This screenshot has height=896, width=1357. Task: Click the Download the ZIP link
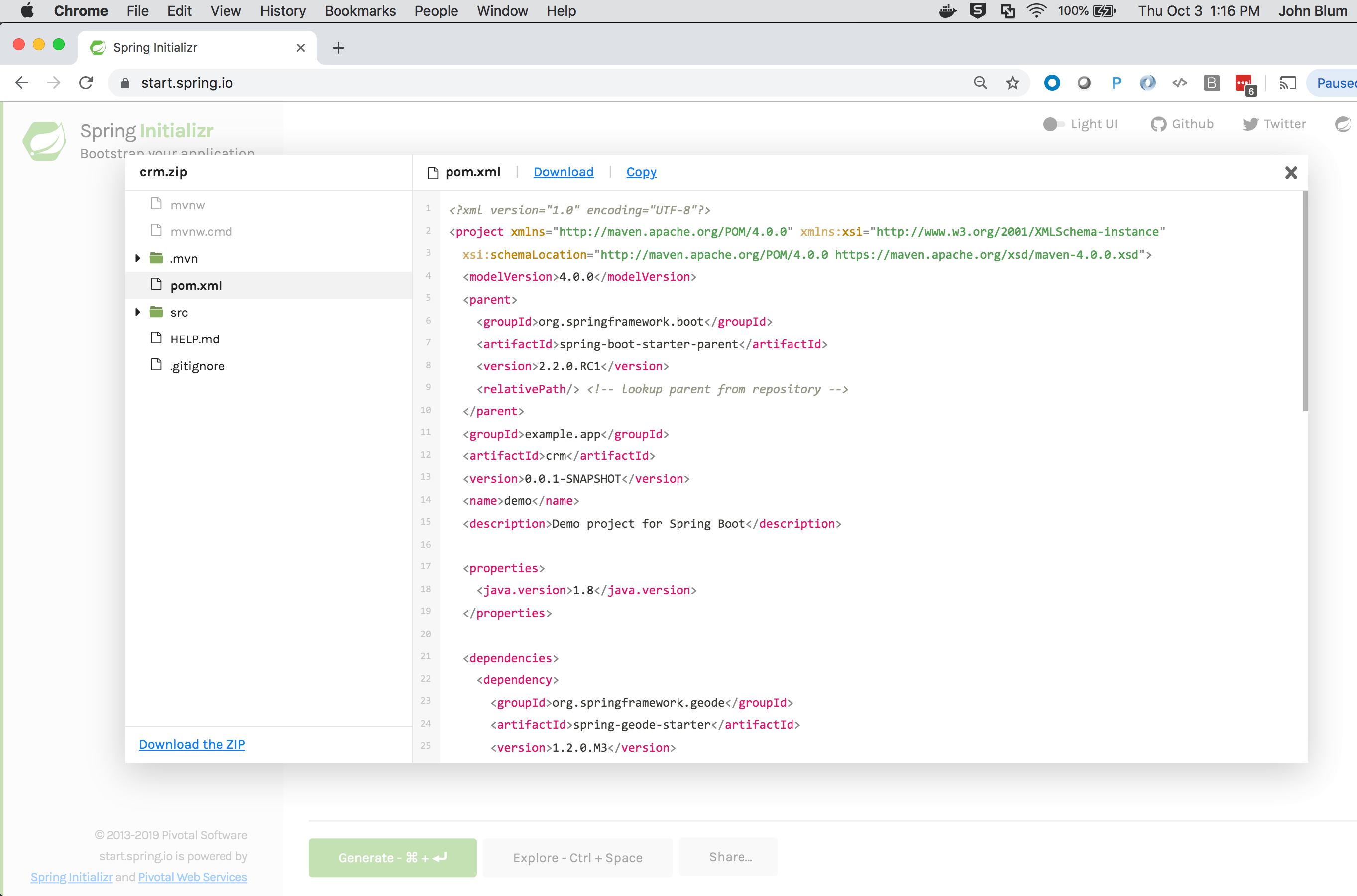pos(192,744)
